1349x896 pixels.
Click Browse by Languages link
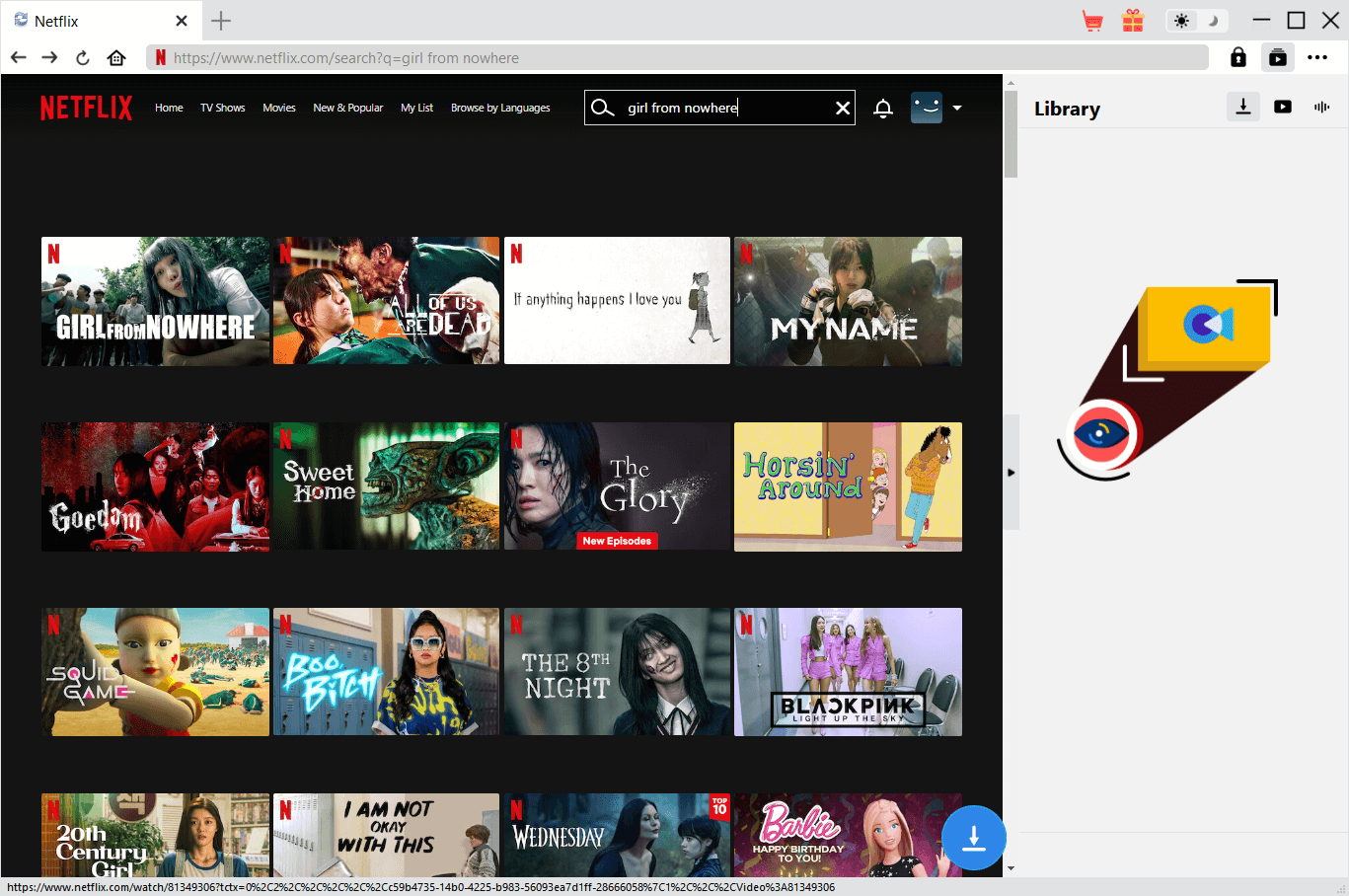pyautogui.click(x=500, y=108)
